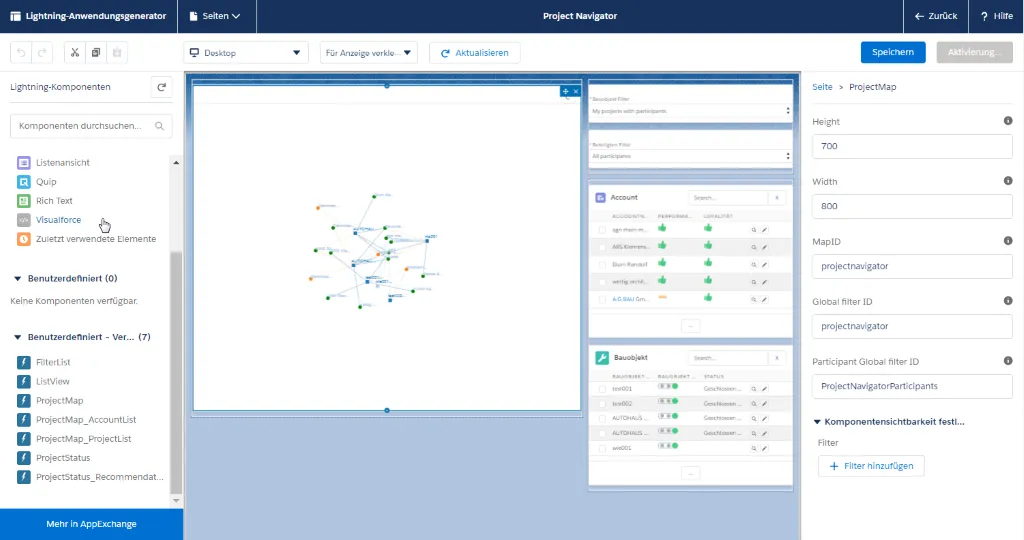
Task: Open the Bauobjekt Filter select box
Action: click(690, 111)
